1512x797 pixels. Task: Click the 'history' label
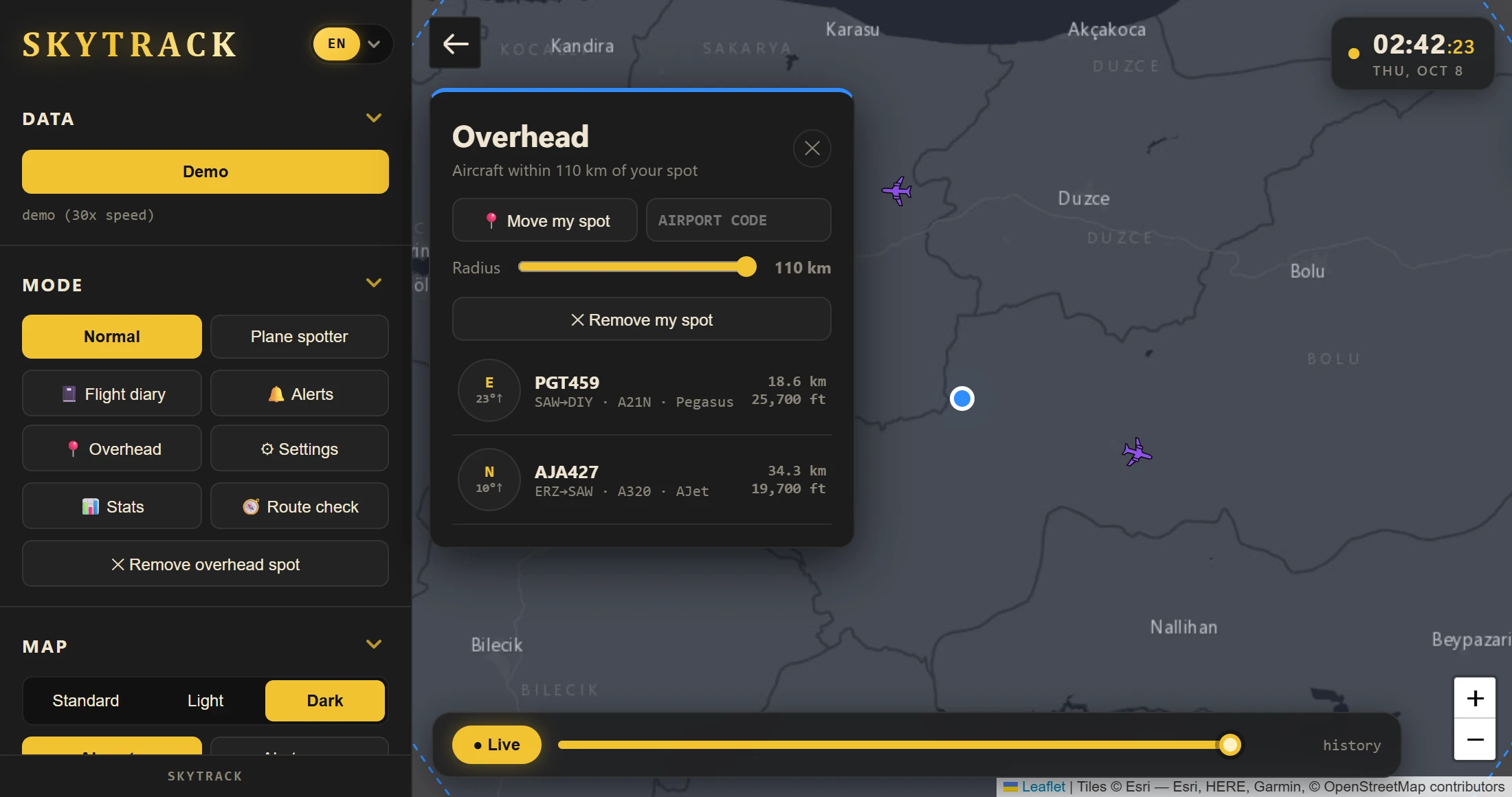[x=1352, y=745]
